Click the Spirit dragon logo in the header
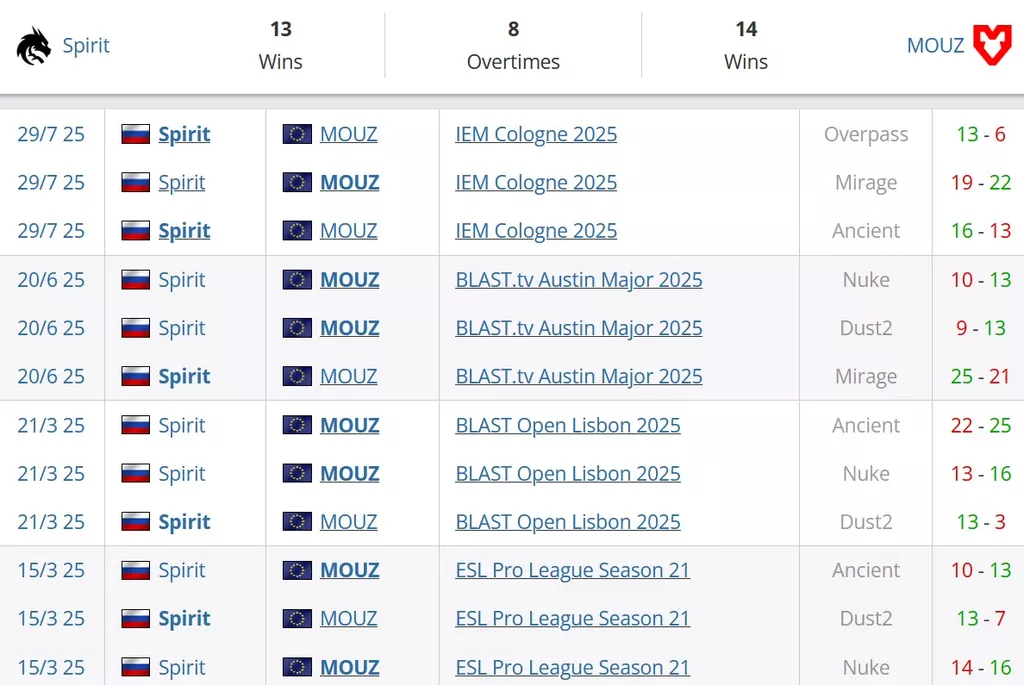Screen dimensions: 1024x685 pyautogui.click(x=34, y=46)
